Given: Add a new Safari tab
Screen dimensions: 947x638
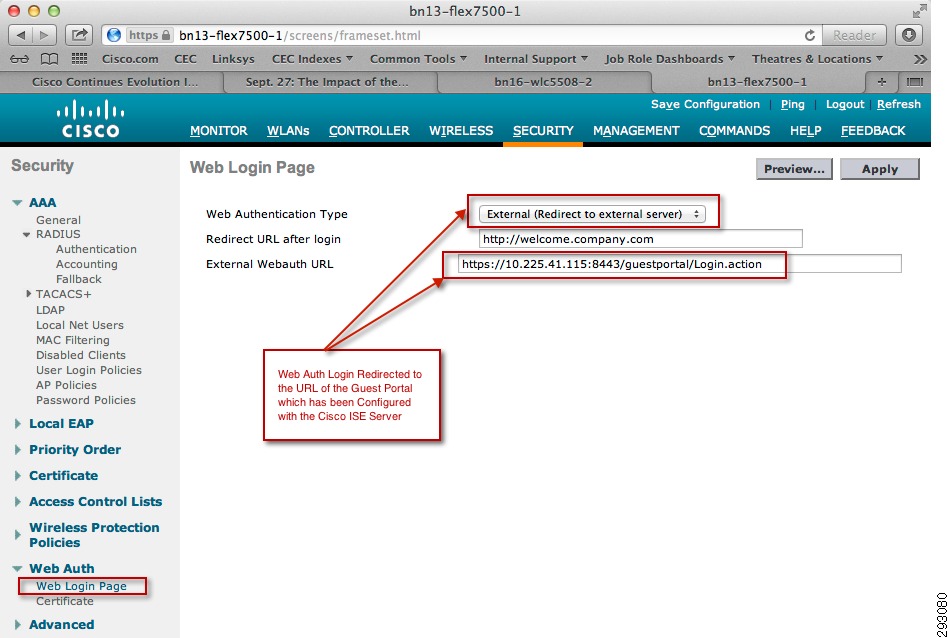Looking at the screenshot, I should coord(882,82).
